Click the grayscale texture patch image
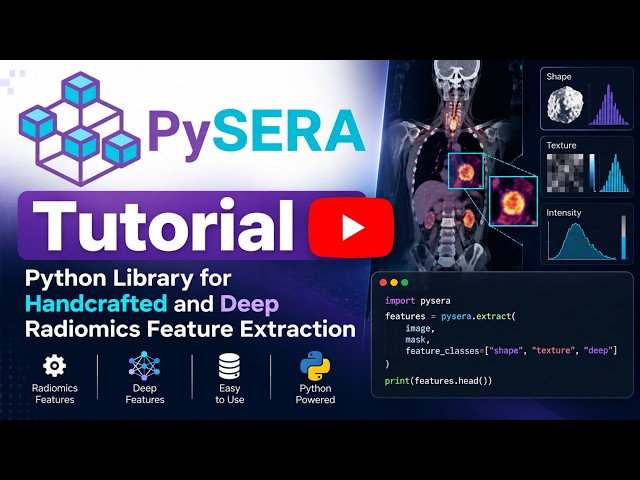The width and height of the screenshot is (640, 480). [x=565, y=173]
